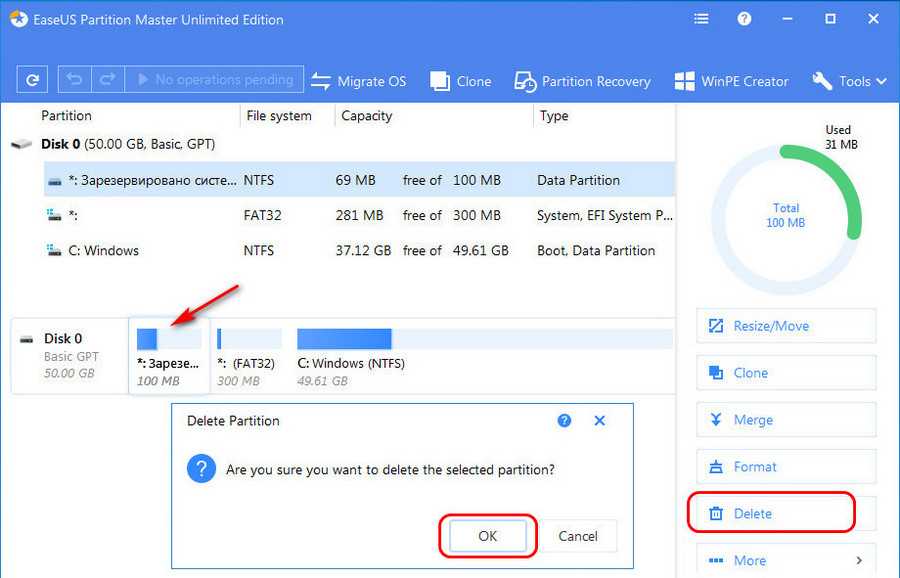
Task: Click the help question mark in title bar
Action: (x=744, y=19)
